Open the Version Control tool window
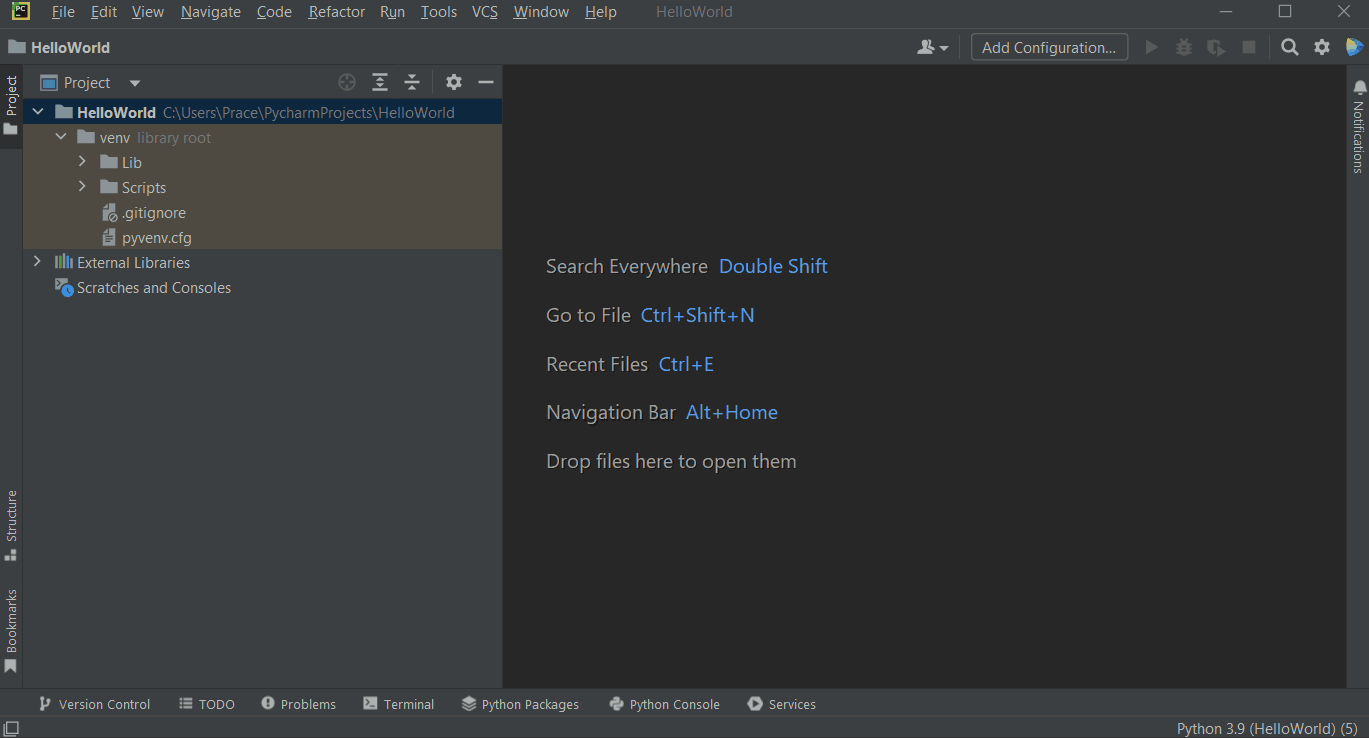 coord(94,704)
